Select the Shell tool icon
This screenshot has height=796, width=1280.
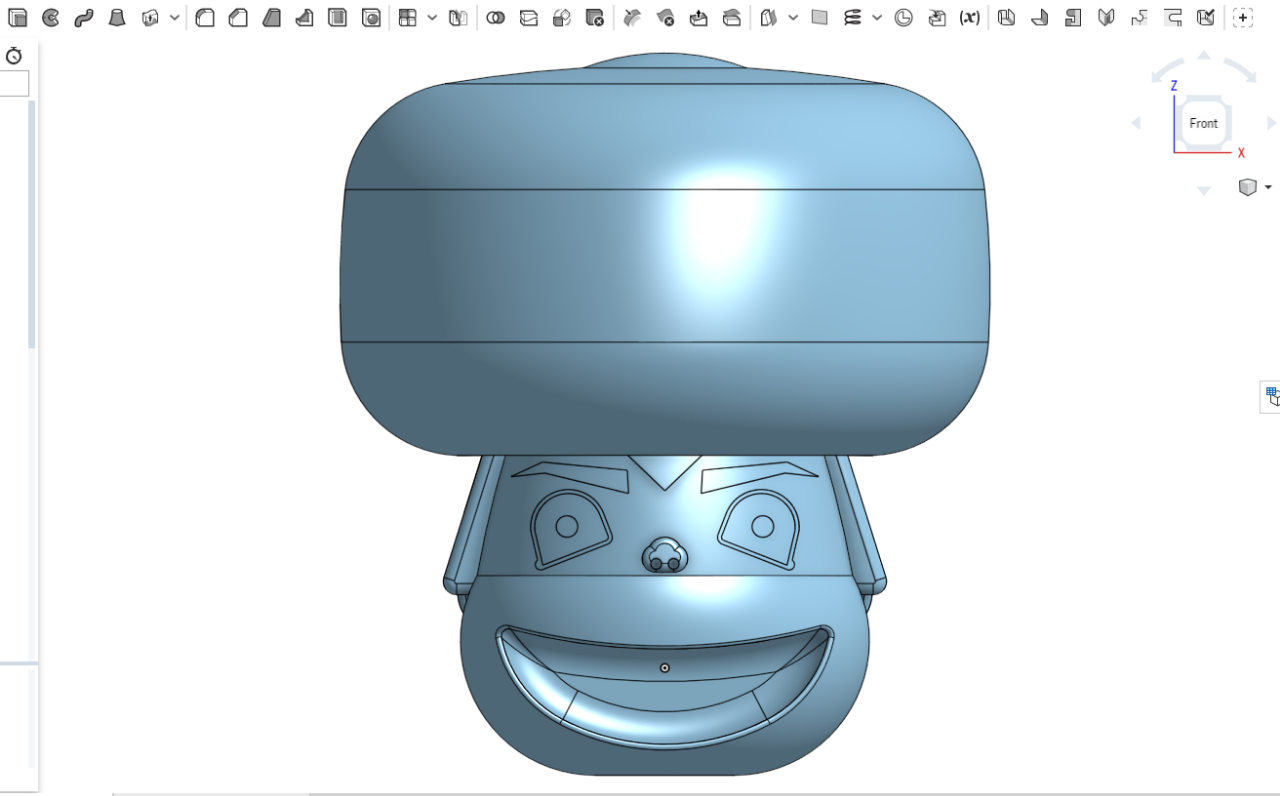pos(338,17)
